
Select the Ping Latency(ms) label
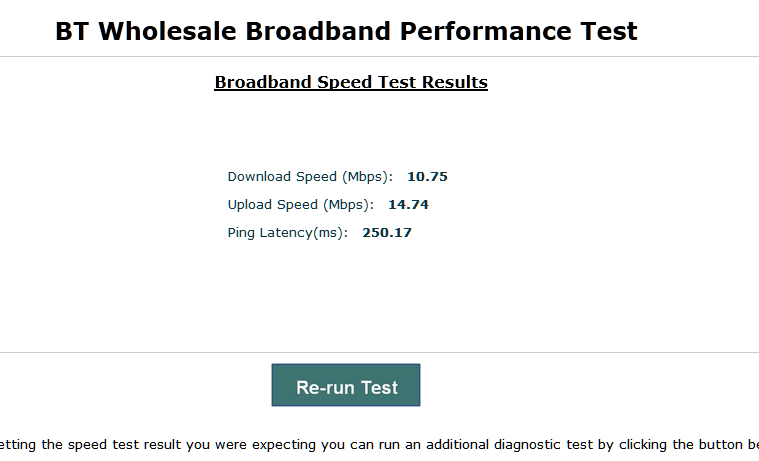(x=288, y=233)
